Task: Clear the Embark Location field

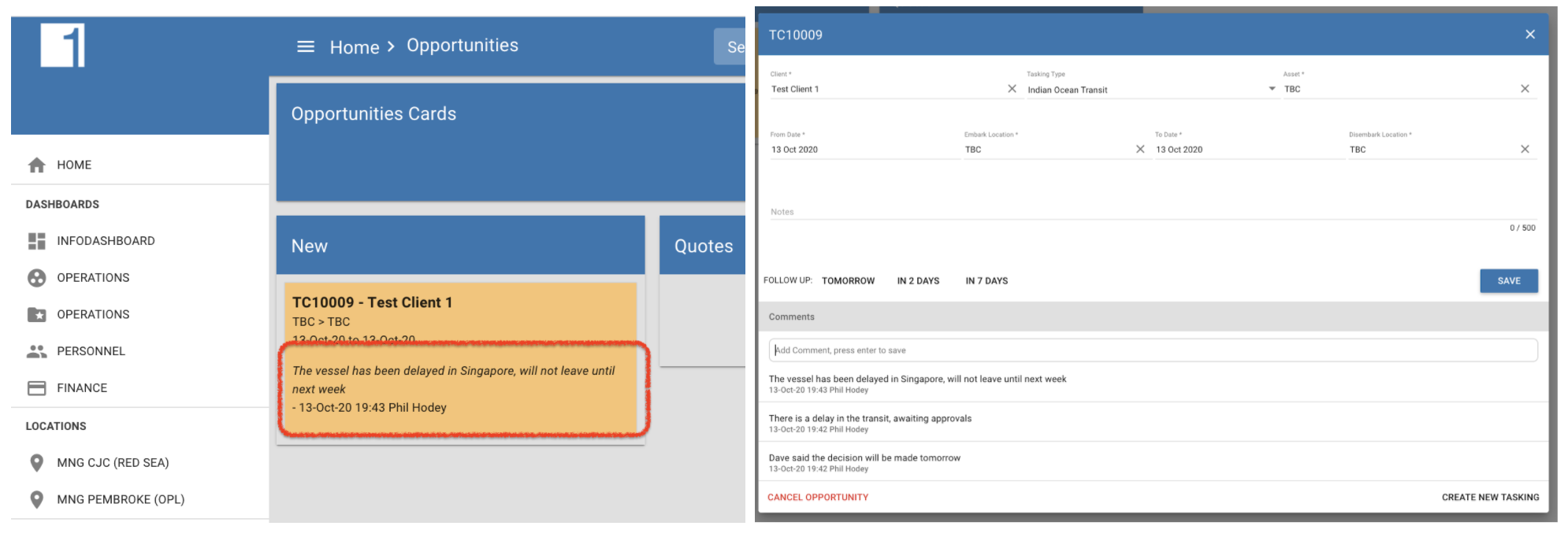Action: click(1140, 149)
